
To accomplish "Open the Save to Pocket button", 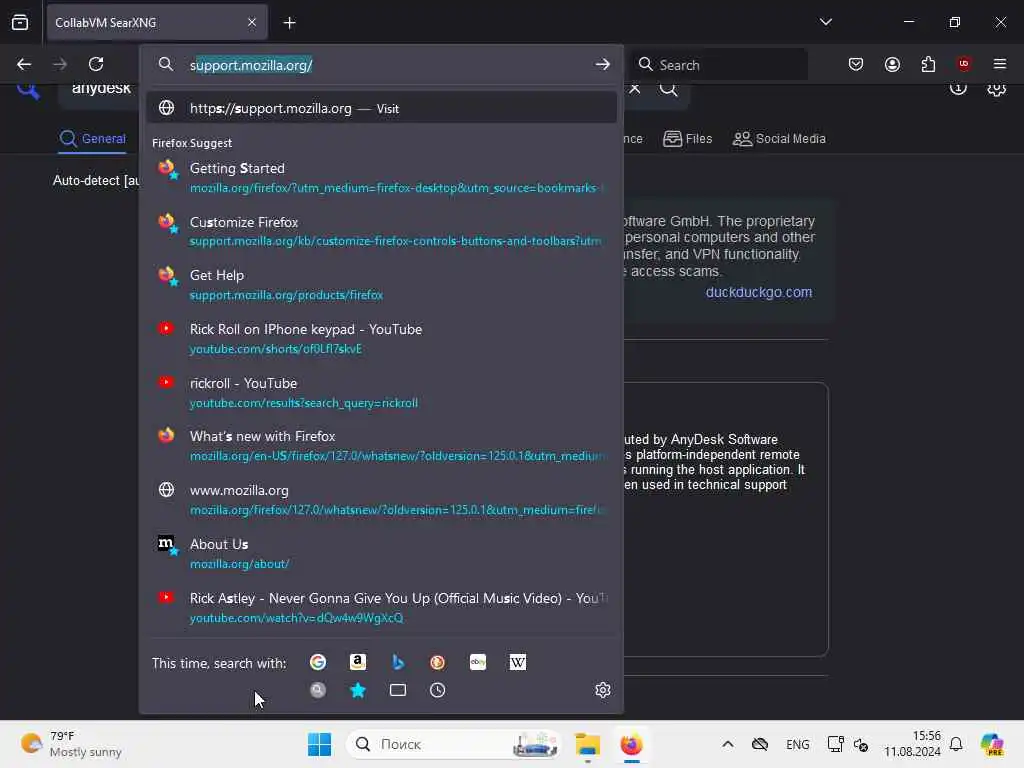I will click(x=856, y=64).
